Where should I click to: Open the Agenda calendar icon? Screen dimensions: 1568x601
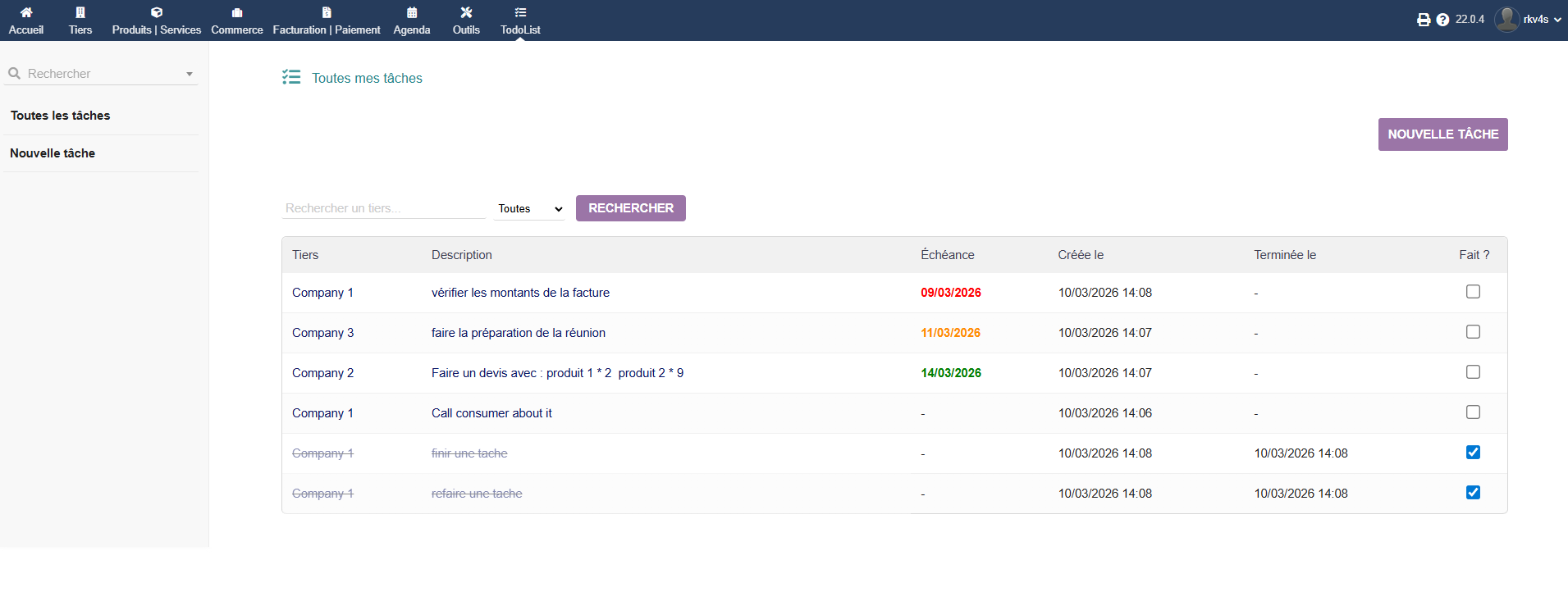[412, 13]
